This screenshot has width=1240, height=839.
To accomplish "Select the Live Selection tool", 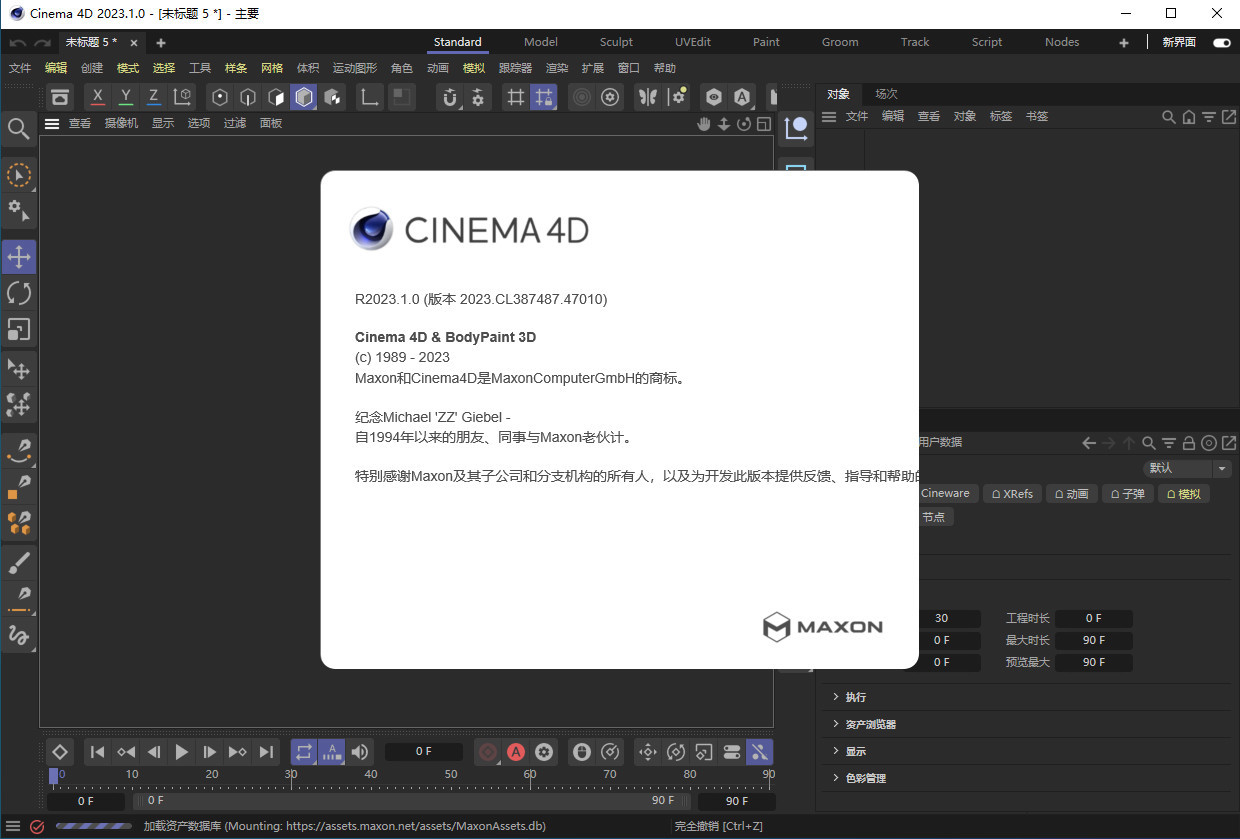I will [18, 175].
